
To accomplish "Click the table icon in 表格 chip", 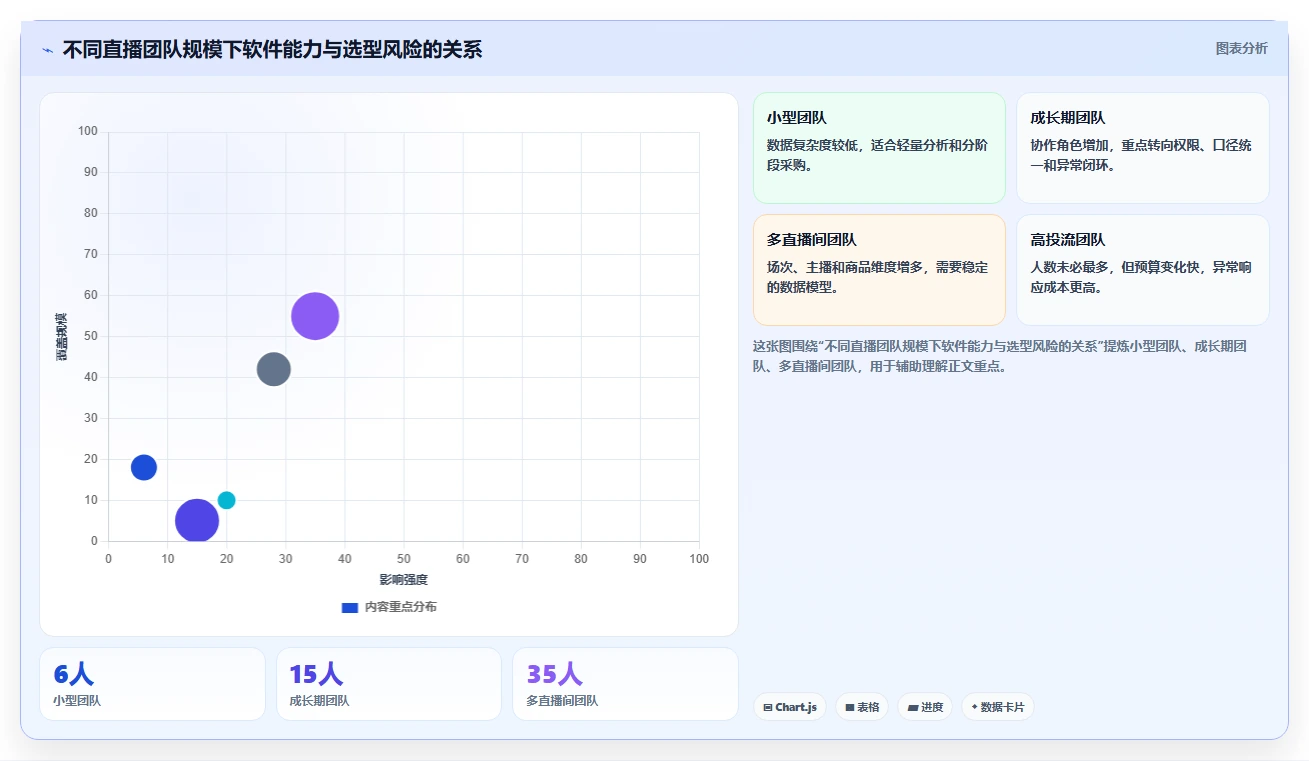I will [x=849, y=707].
